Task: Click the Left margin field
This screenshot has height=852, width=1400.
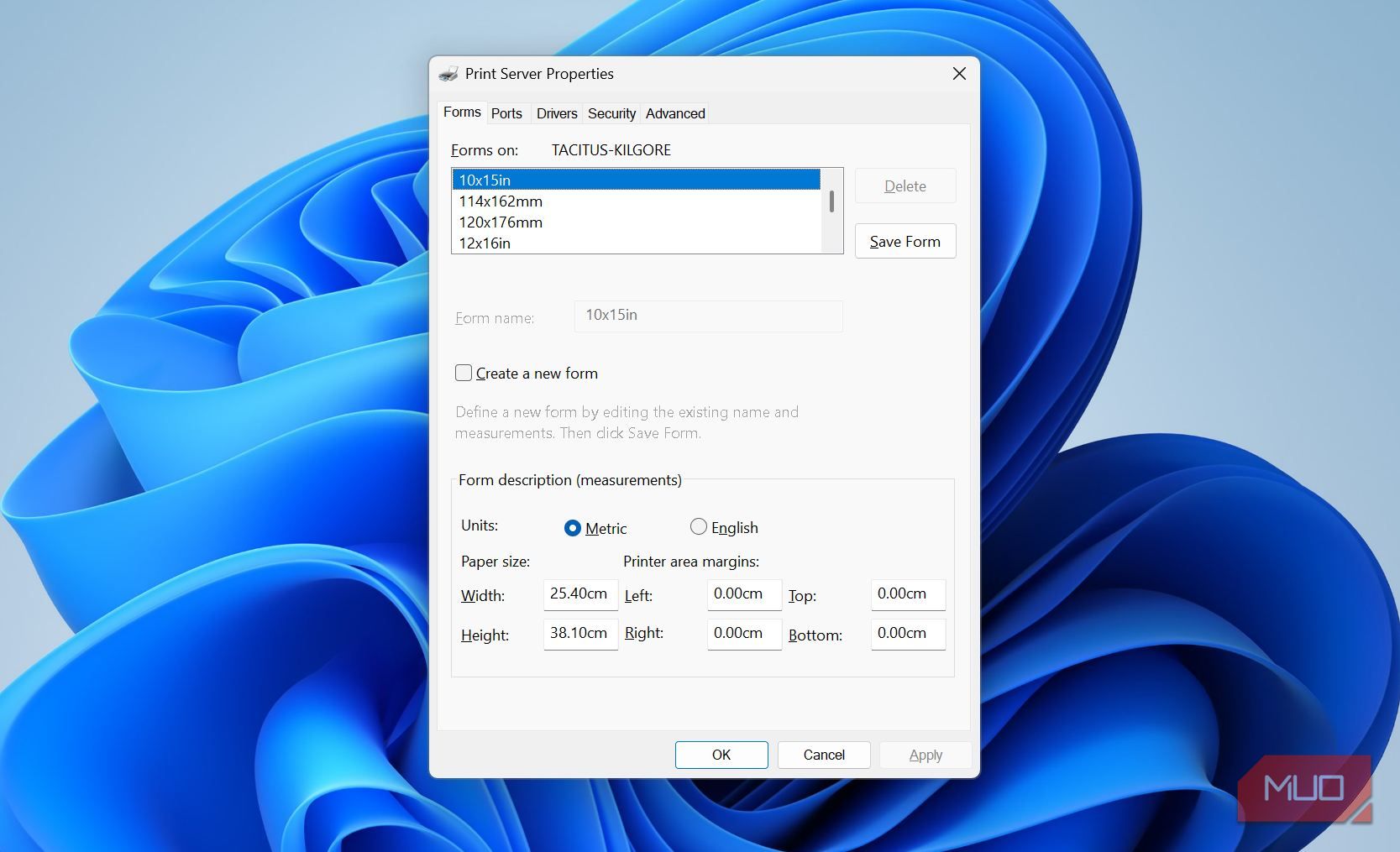Action: (744, 594)
